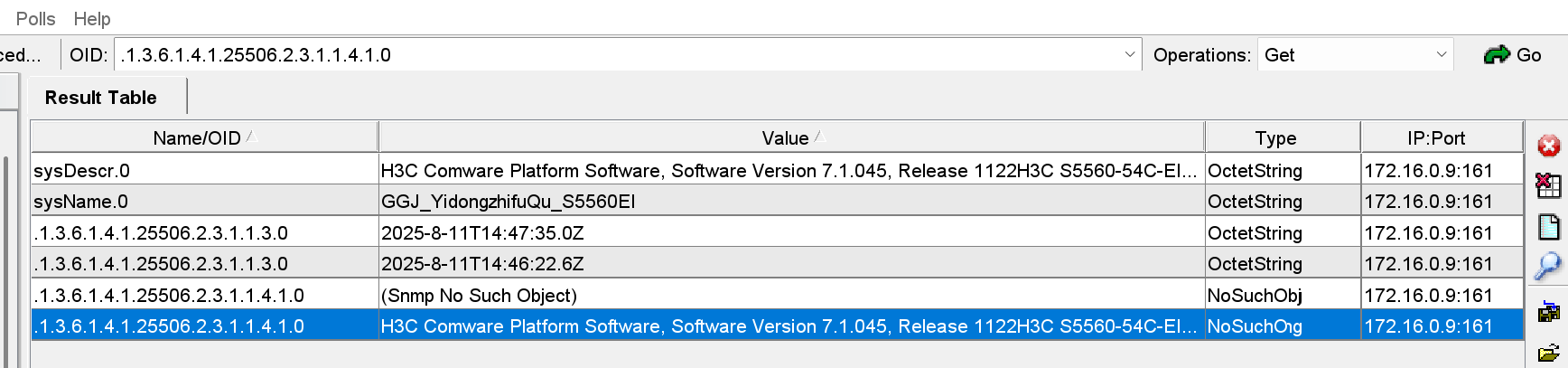The height and width of the screenshot is (368, 1568).
Task: Sort by the Name/OID column header
Action: coord(197,138)
